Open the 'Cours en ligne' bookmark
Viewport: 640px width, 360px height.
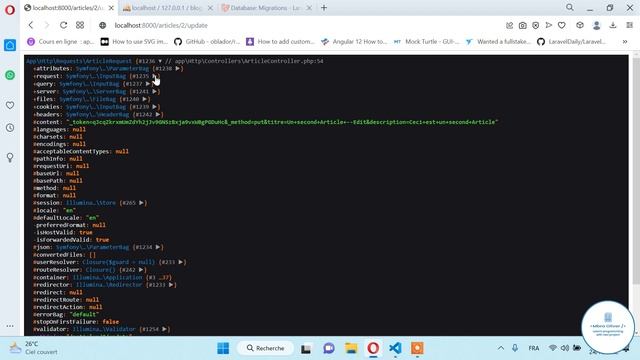click(60, 42)
